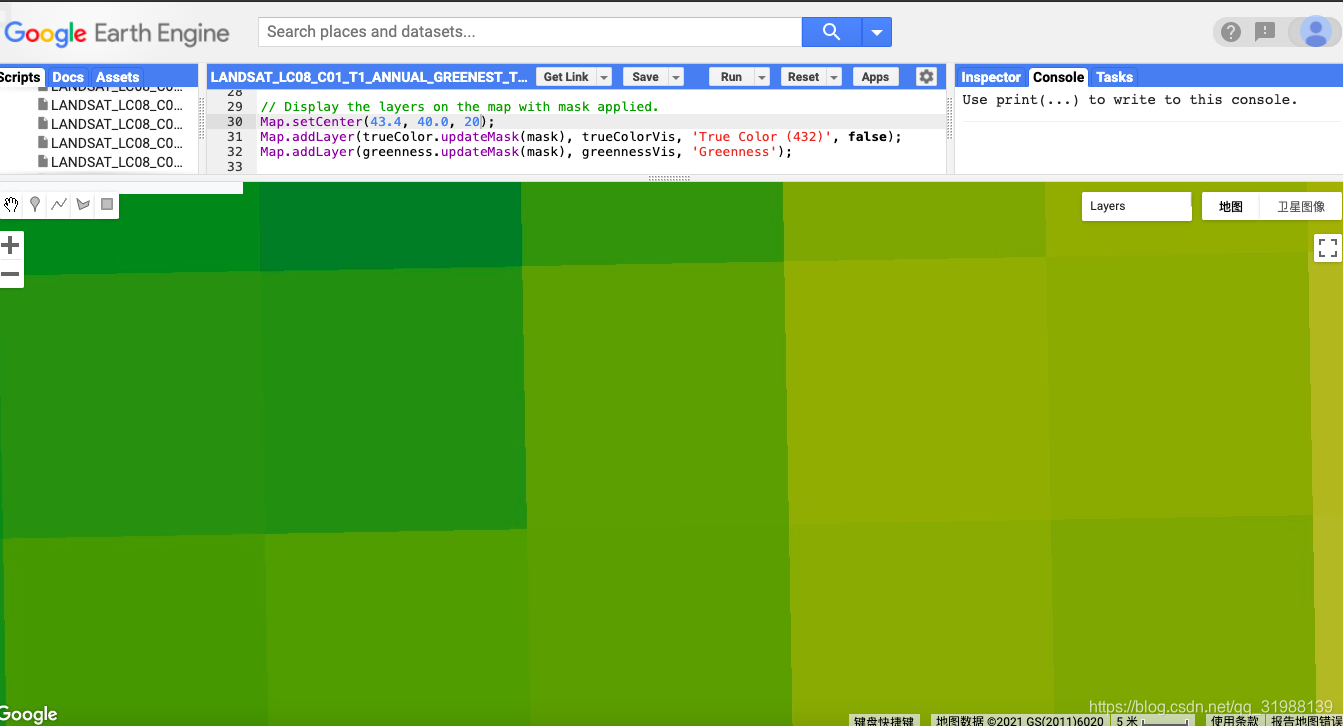Switch map type to 地图
Screen dimensions: 1343x726
(1231, 206)
